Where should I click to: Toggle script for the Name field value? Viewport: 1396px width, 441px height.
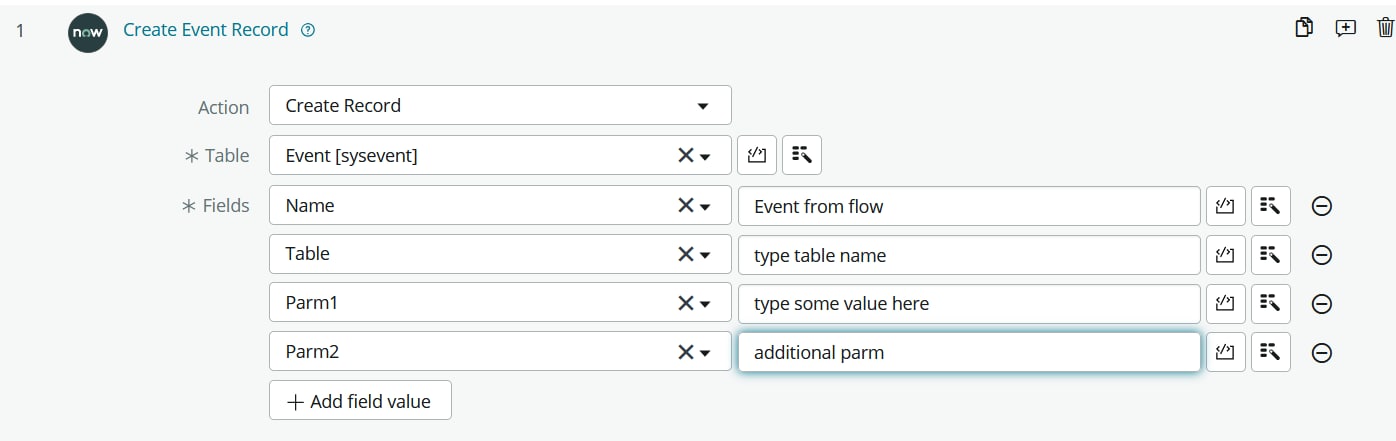(x=1226, y=206)
